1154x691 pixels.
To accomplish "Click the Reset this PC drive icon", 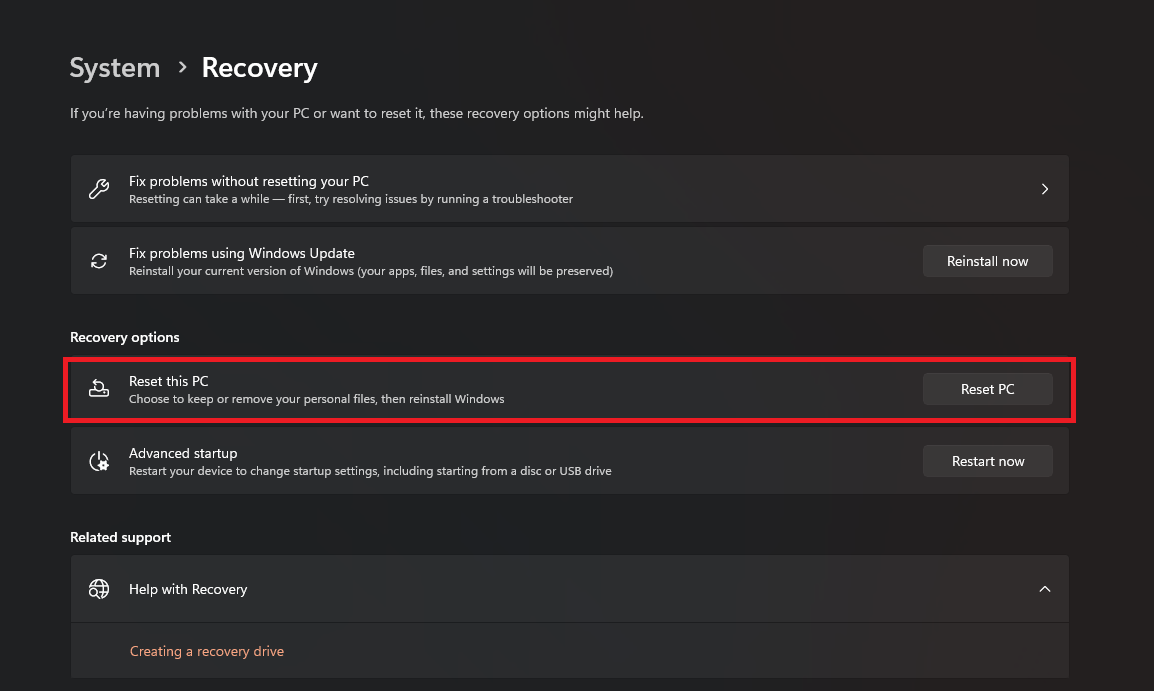I will point(99,389).
